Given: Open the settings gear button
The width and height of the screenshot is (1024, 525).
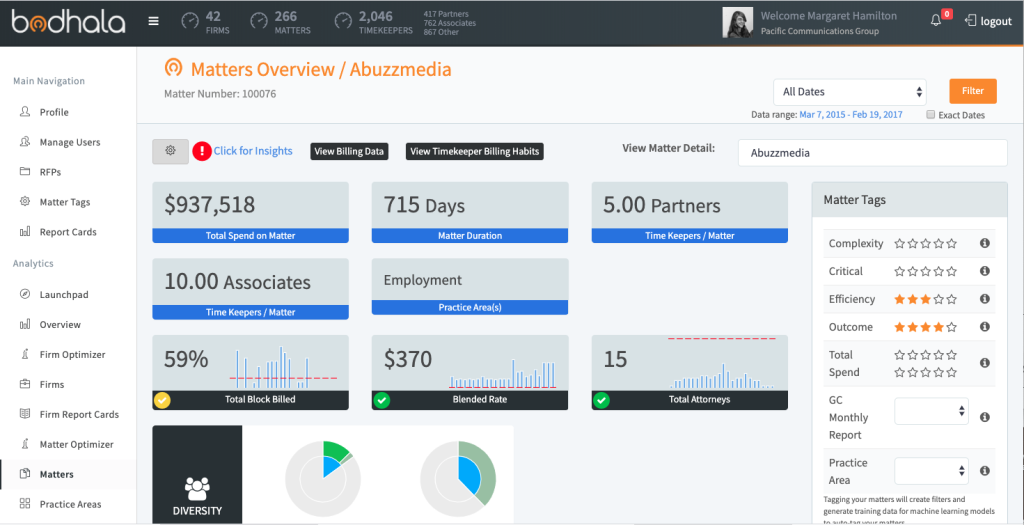Looking at the screenshot, I should 170,151.
